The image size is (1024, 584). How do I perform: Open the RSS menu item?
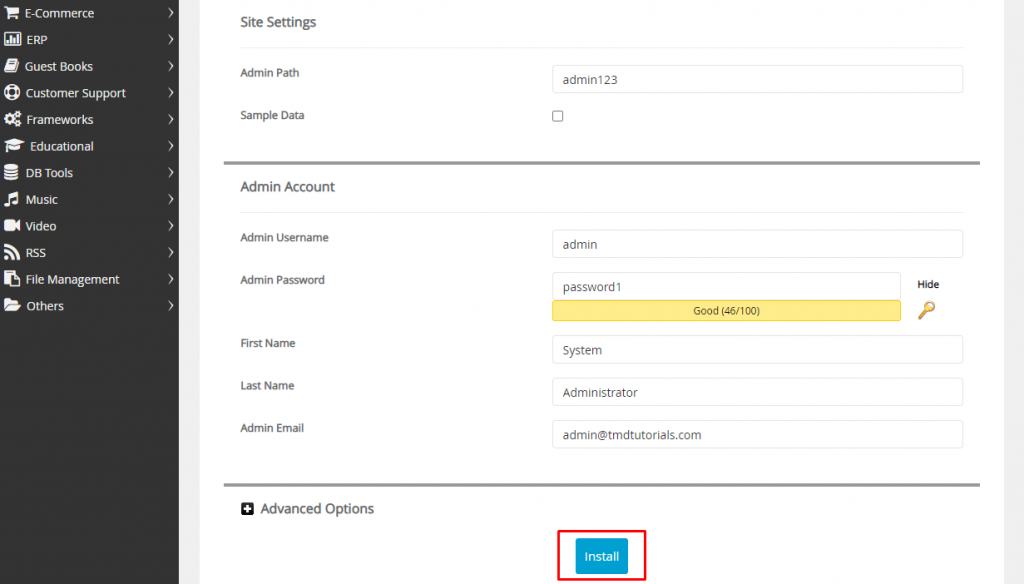click(x=36, y=253)
